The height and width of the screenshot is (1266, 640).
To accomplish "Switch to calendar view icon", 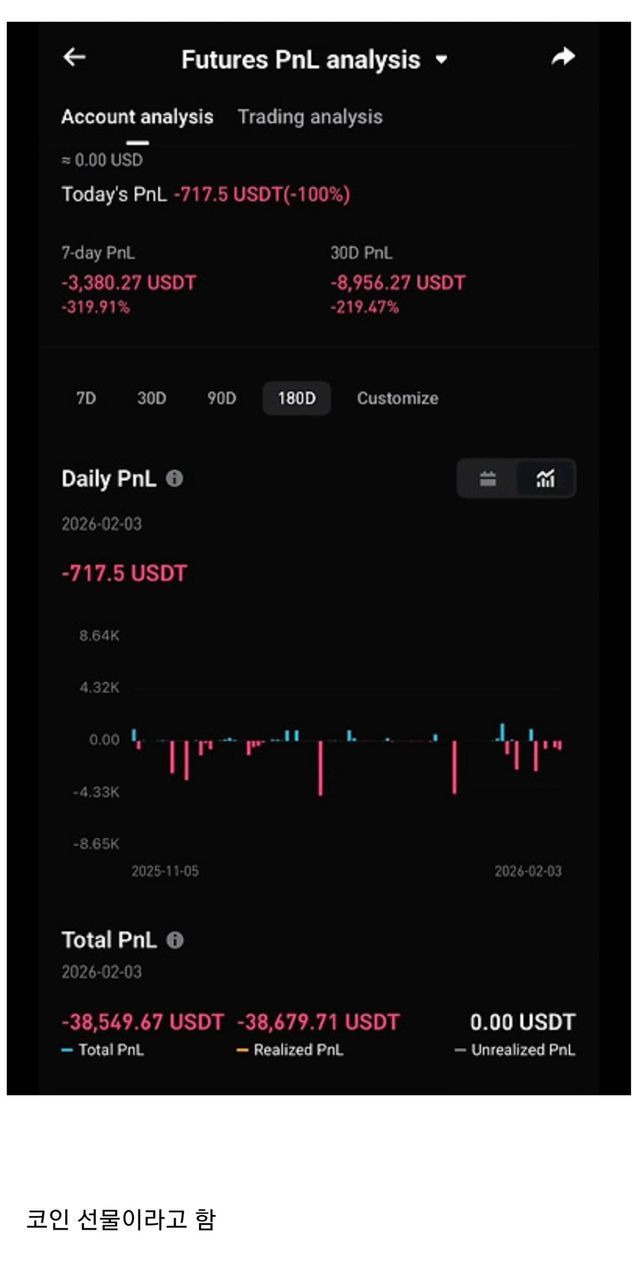I will [488, 479].
